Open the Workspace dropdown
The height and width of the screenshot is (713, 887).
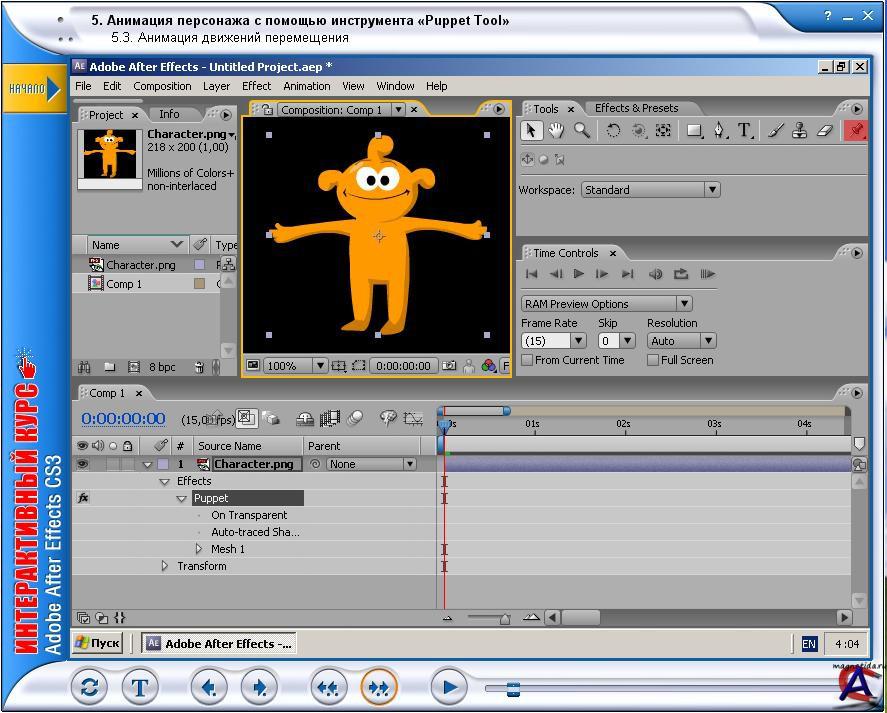650,189
